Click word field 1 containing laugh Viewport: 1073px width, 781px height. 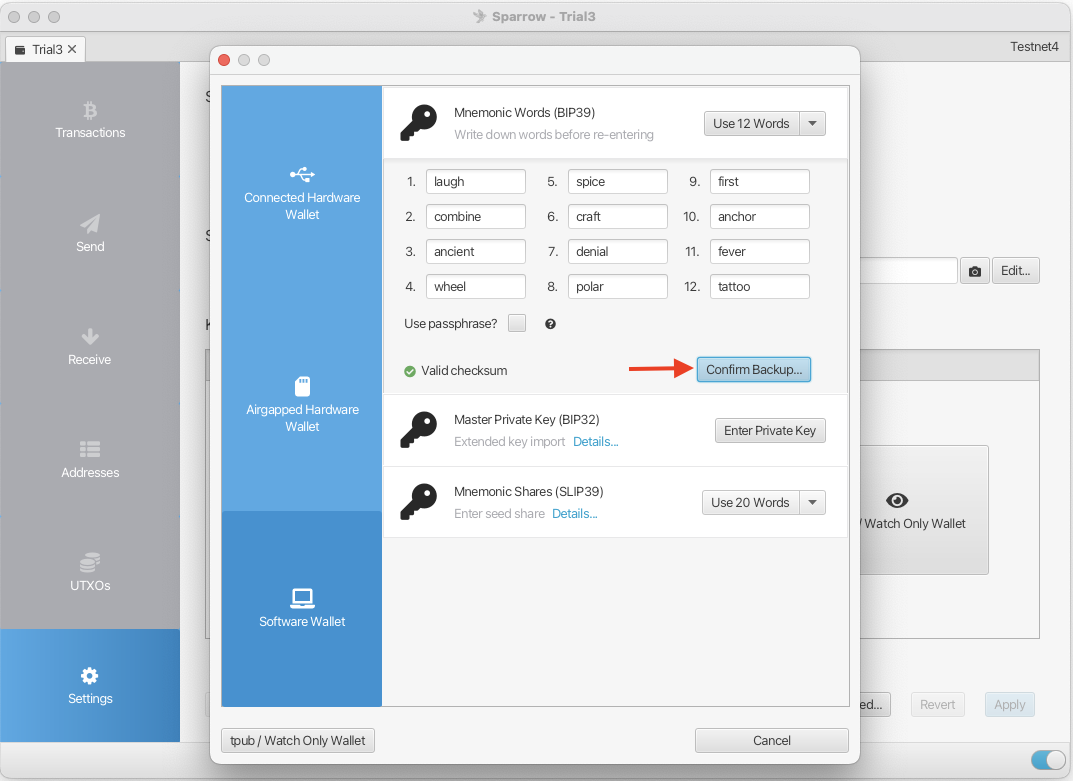click(476, 181)
